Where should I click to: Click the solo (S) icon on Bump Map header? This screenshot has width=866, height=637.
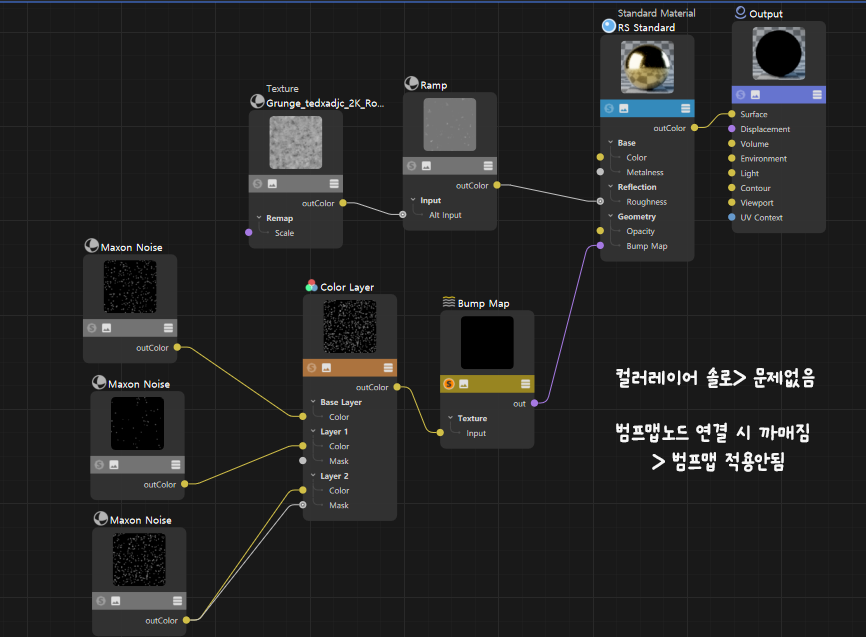[x=449, y=384]
